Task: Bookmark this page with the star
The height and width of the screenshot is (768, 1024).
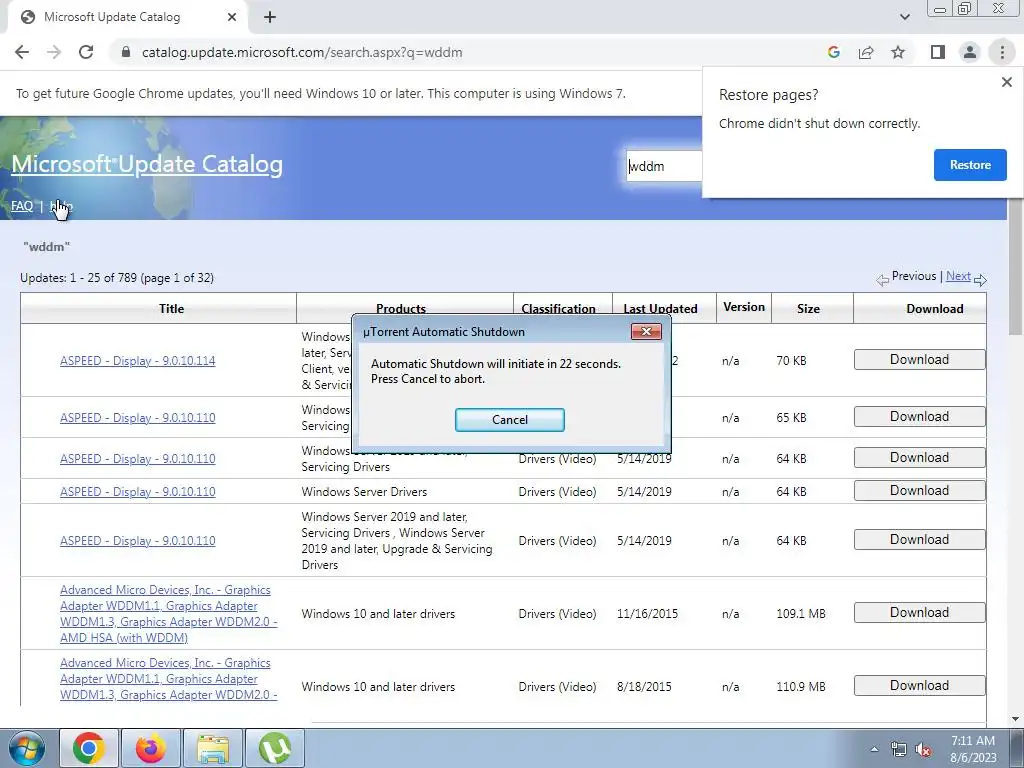Action: click(x=898, y=52)
